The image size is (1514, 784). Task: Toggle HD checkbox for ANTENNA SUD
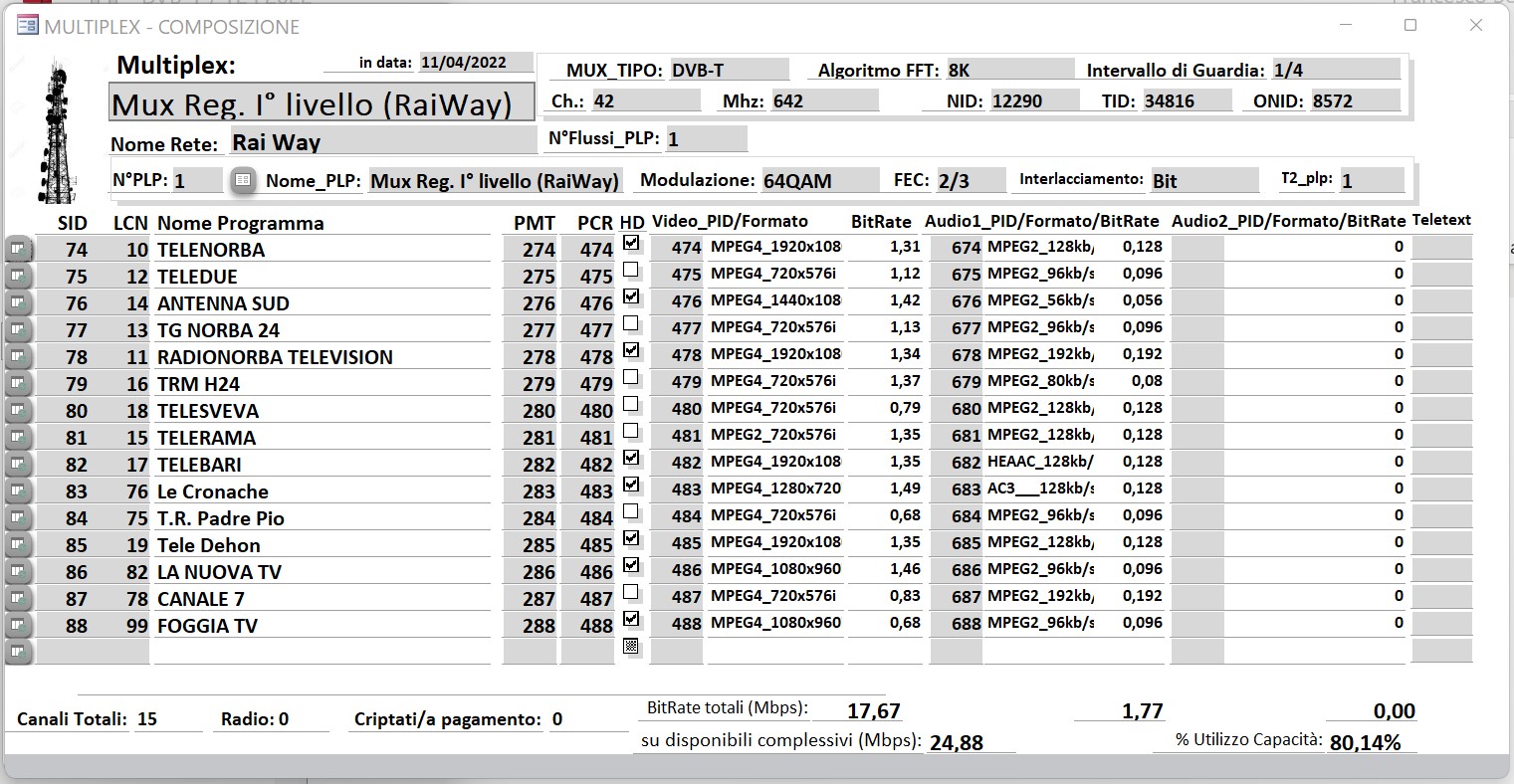(x=631, y=296)
